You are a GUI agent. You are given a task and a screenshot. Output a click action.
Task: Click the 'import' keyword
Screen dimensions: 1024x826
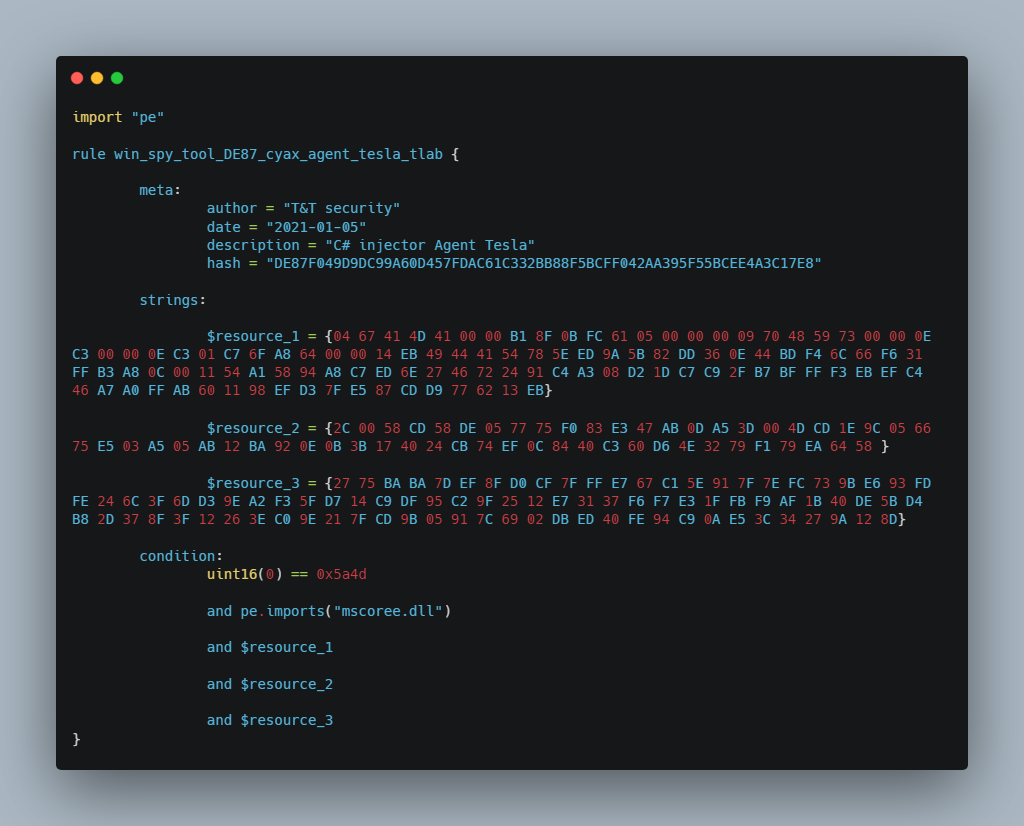pyautogui.click(x=97, y=117)
